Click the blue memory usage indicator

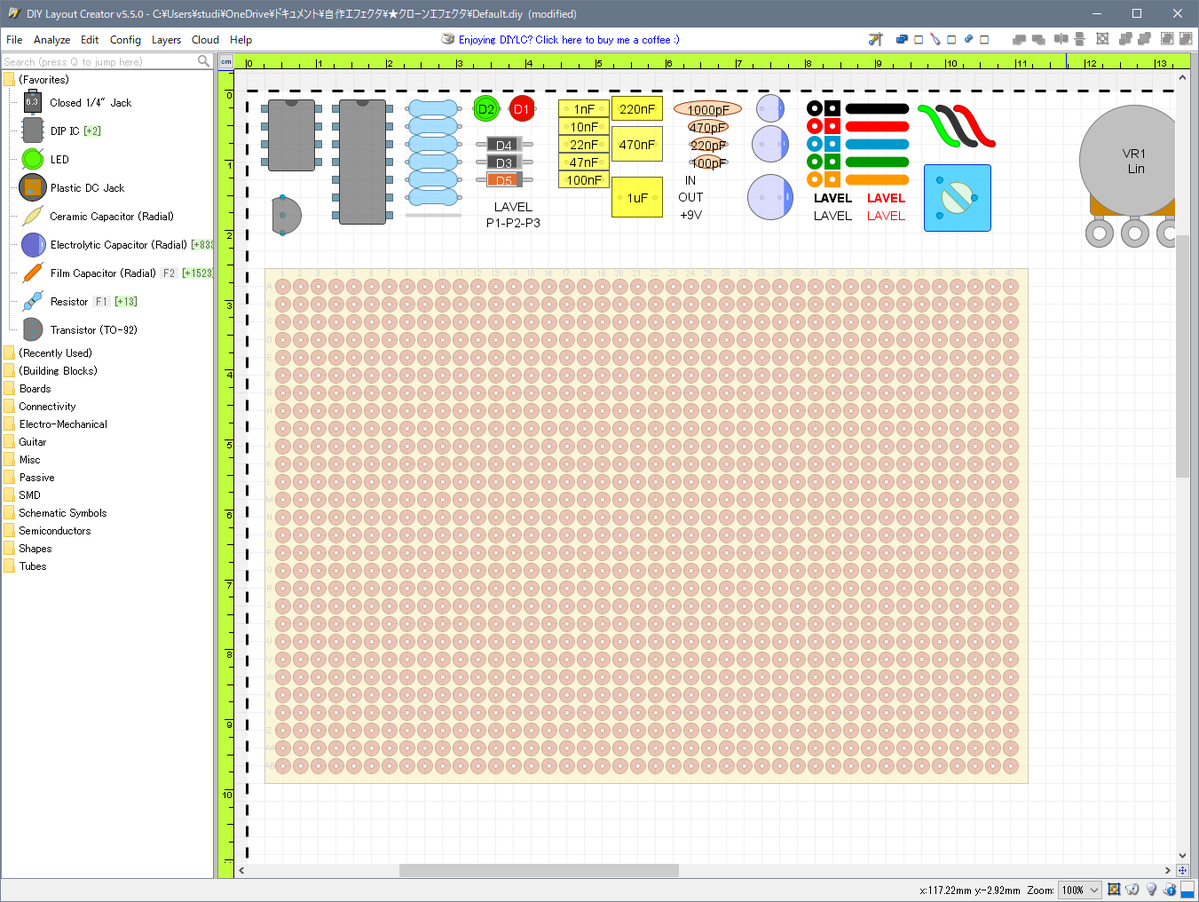1188,890
